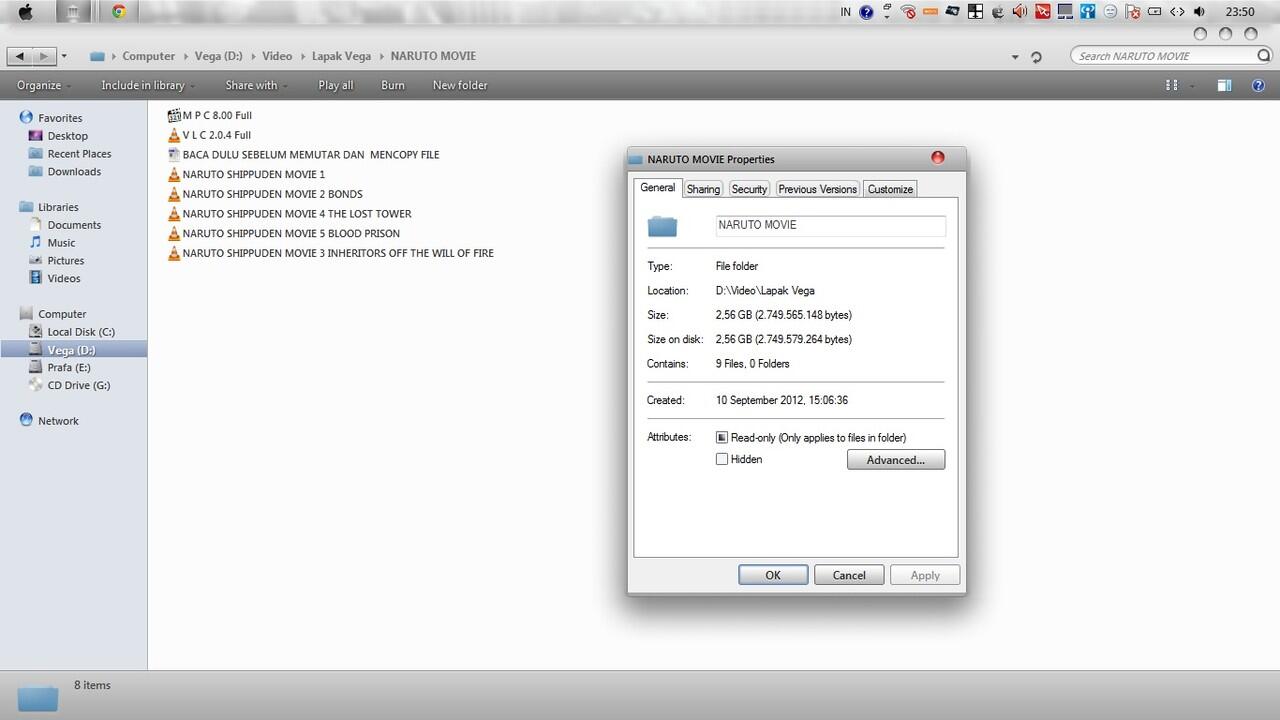The image size is (1280, 720).
Task: Open the arrow after Video in breadcrumb
Action: [301, 57]
